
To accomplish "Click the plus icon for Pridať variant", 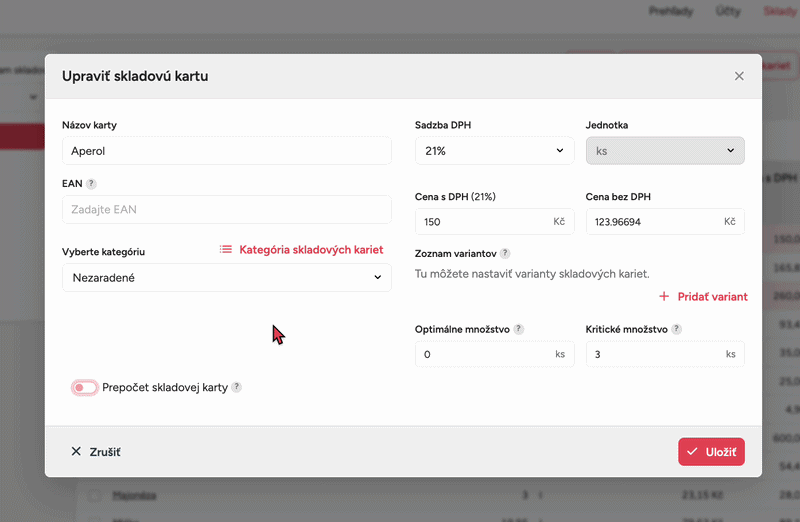I will (665, 297).
